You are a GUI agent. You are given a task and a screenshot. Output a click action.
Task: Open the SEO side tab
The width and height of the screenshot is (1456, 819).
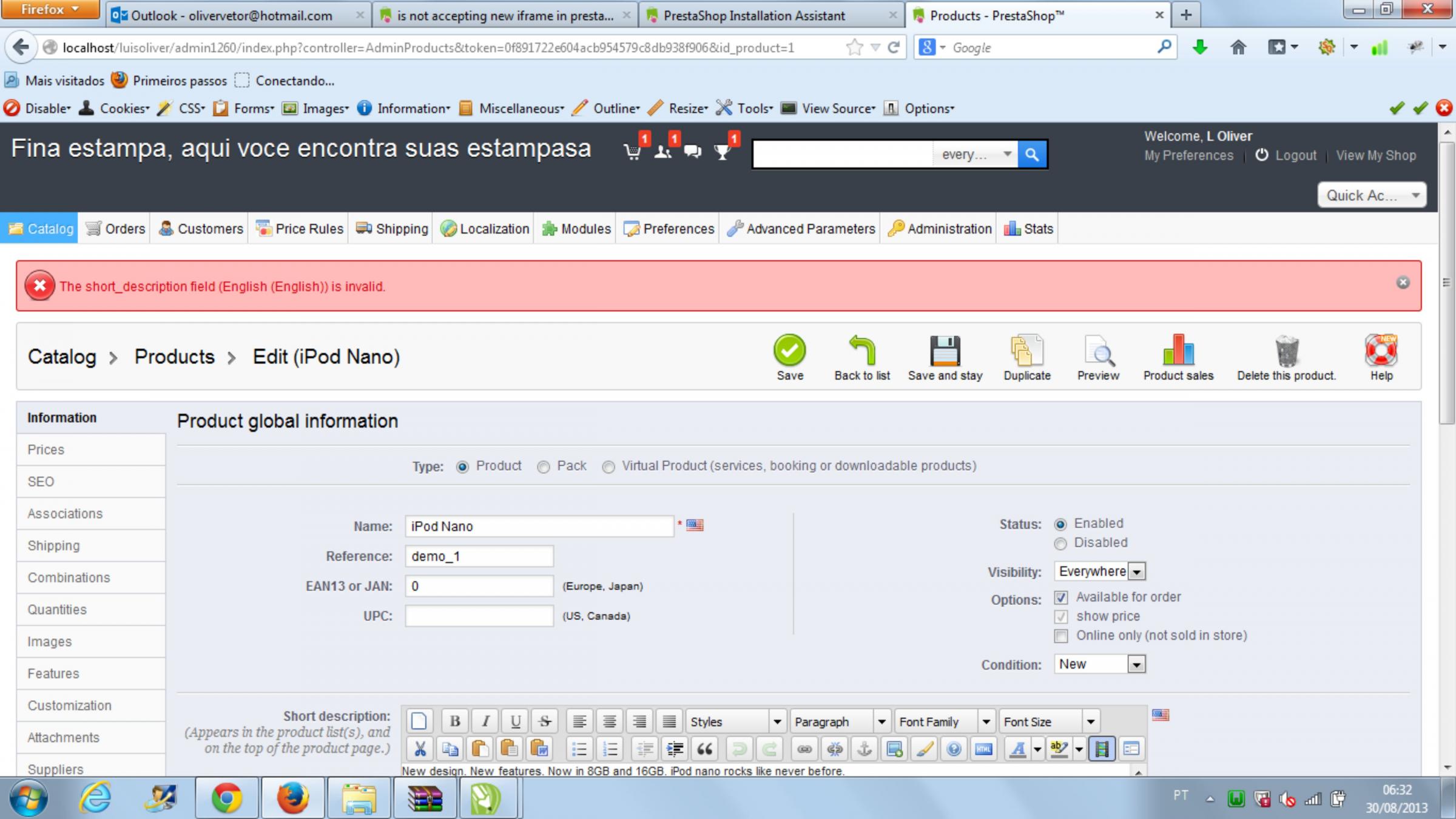click(x=91, y=482)
